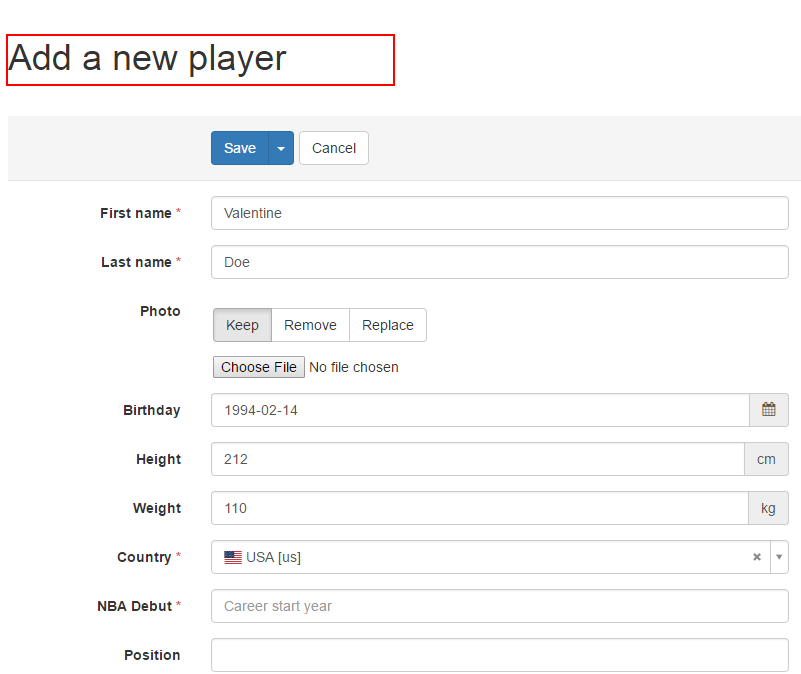Click the caret icon on the Save split button
The width and height of the screenshot is (801, 674).
(x=281, y=147)
